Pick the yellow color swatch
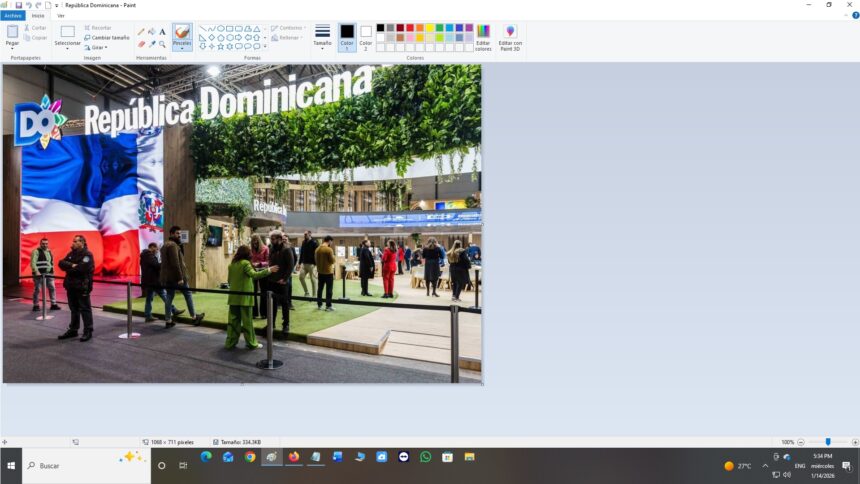Image resolution: width=860 pixels, height=484 pixels. pyautogui.click(x=429, y=27)
